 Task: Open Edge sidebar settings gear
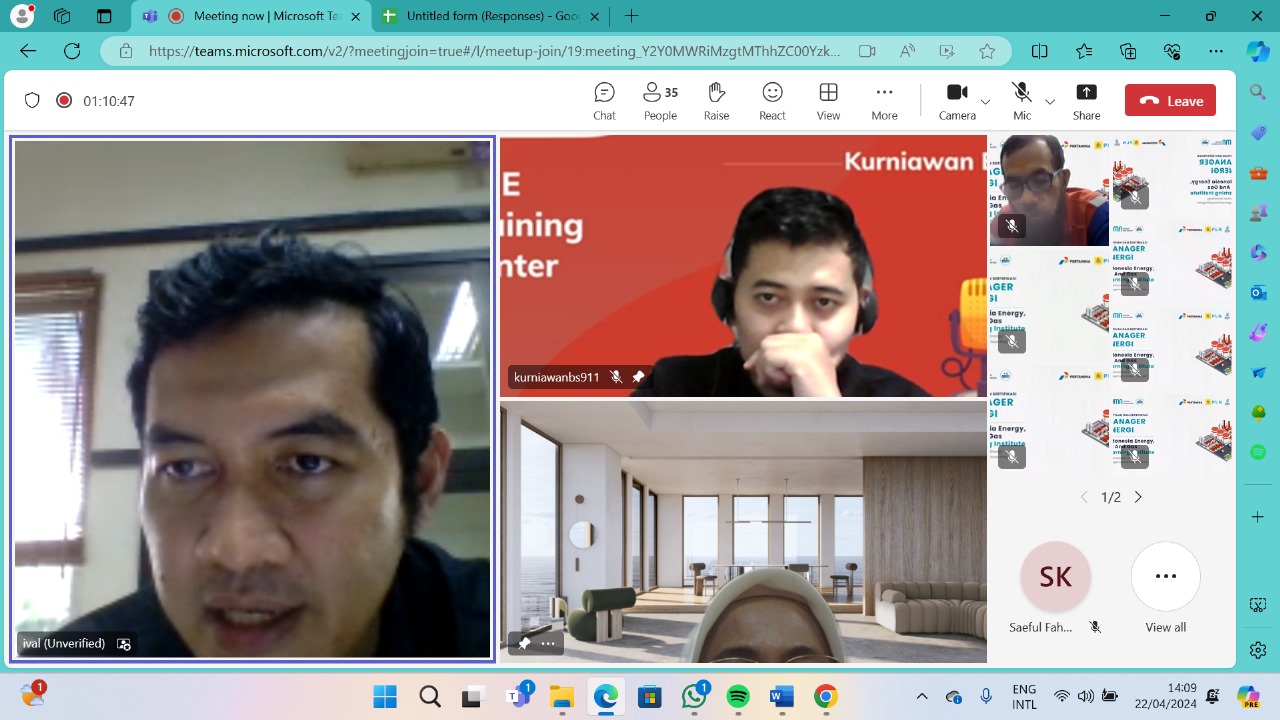(x=1258, y=651)
